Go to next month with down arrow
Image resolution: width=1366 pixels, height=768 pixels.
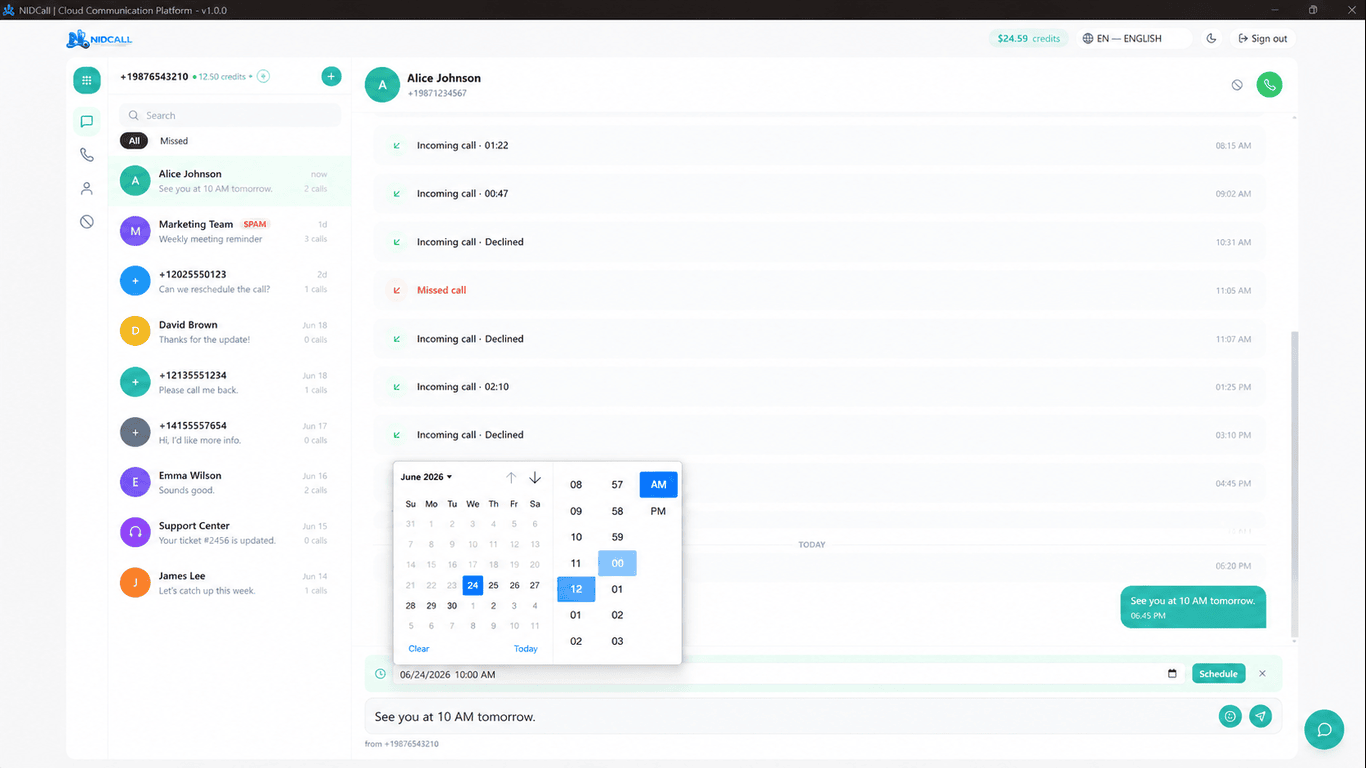[535, 478]
